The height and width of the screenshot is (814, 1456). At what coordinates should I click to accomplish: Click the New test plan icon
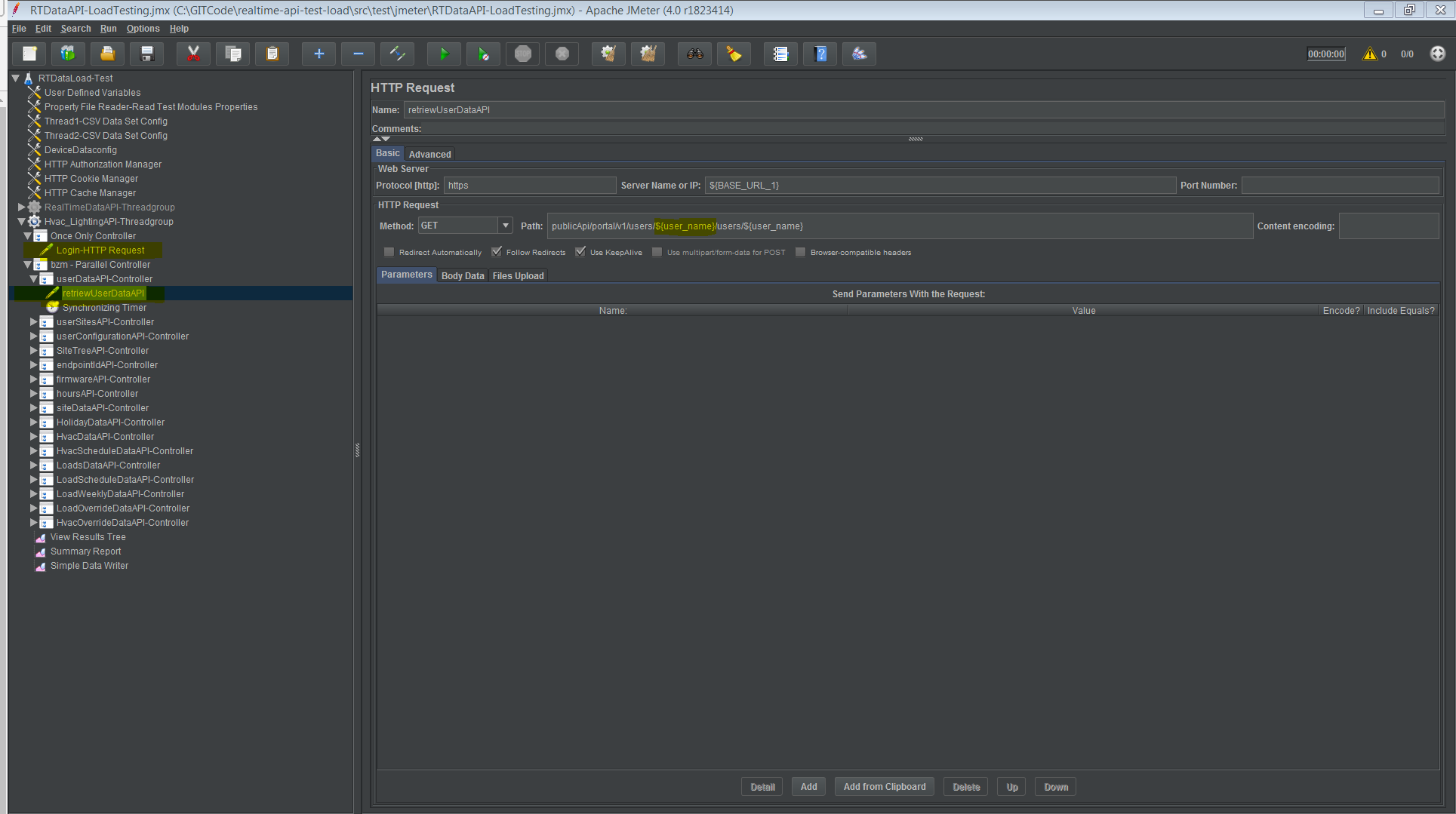(29, 54)
